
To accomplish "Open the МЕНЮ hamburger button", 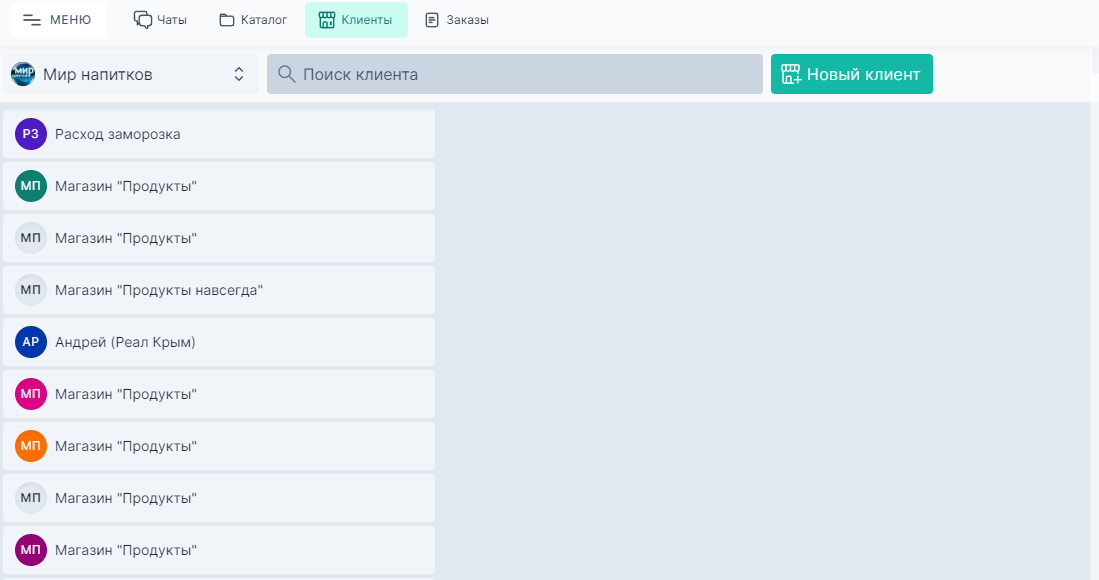I will 57,20.
